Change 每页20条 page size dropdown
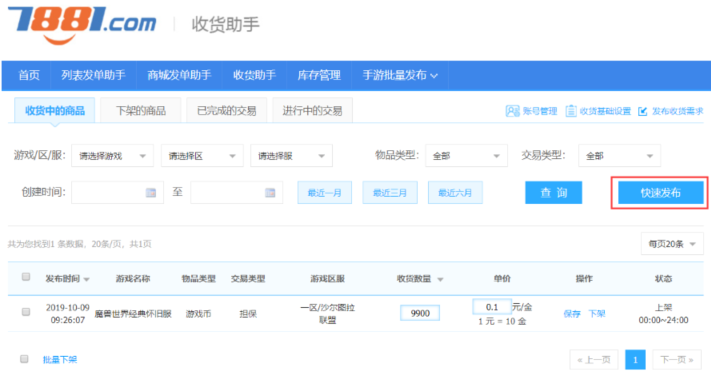This screenshot has height=381, width=711. coord(672,244)
